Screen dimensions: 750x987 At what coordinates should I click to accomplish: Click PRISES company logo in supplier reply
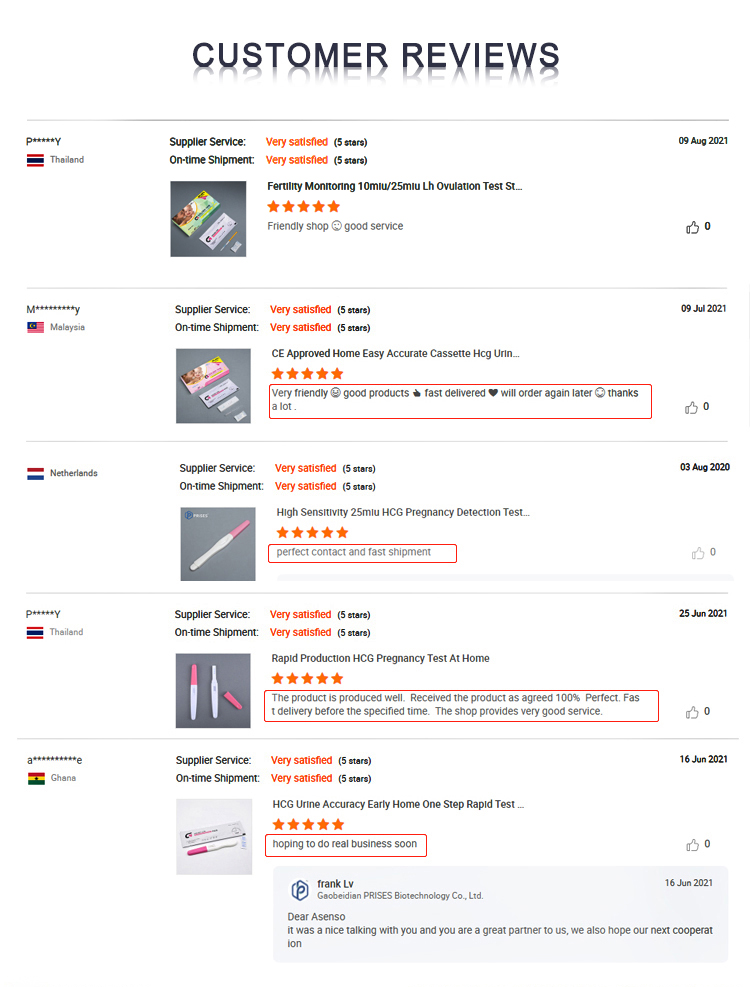299,889
